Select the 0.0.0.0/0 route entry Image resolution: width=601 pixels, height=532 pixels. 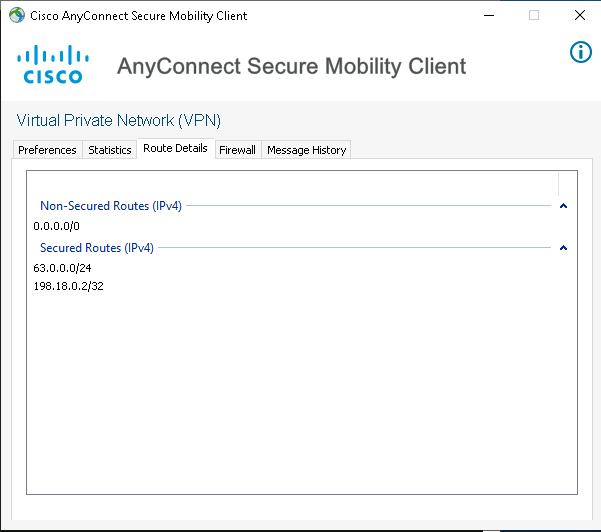pyautogui.click(x=56, y=226)
